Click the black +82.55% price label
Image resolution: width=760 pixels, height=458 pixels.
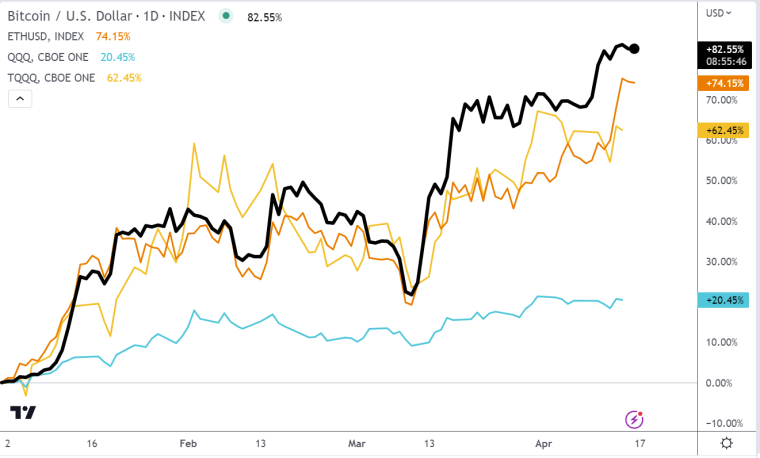(x=723, y=49)
